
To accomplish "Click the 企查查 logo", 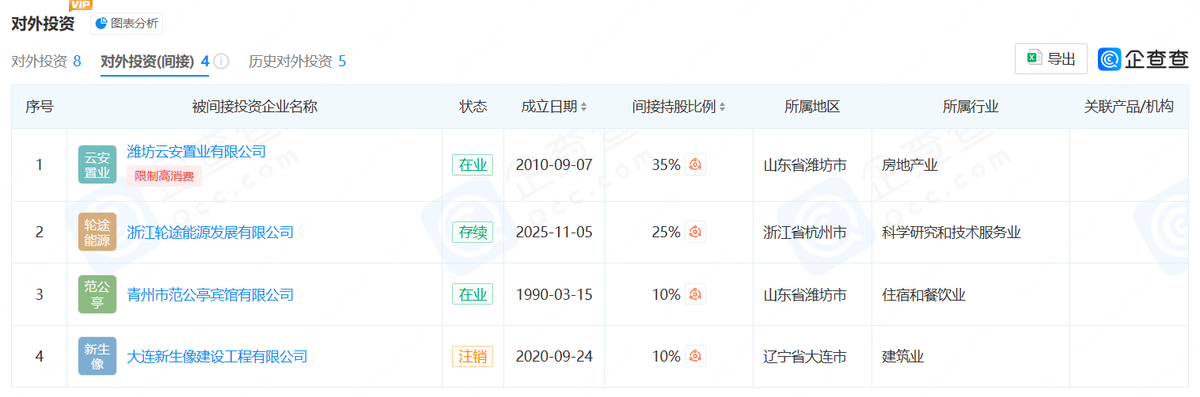I will (1142, 59).
